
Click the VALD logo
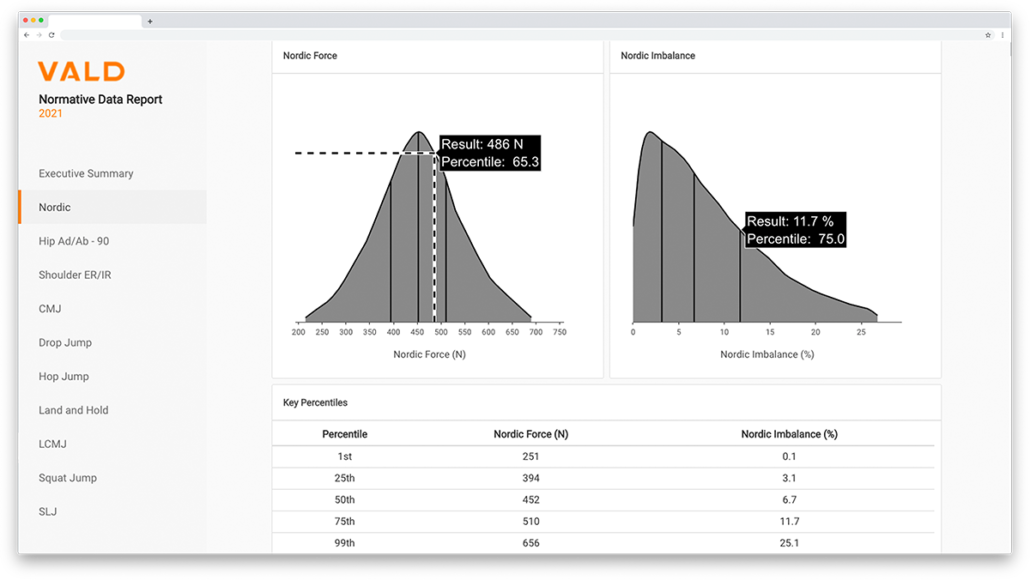point(81,72)
